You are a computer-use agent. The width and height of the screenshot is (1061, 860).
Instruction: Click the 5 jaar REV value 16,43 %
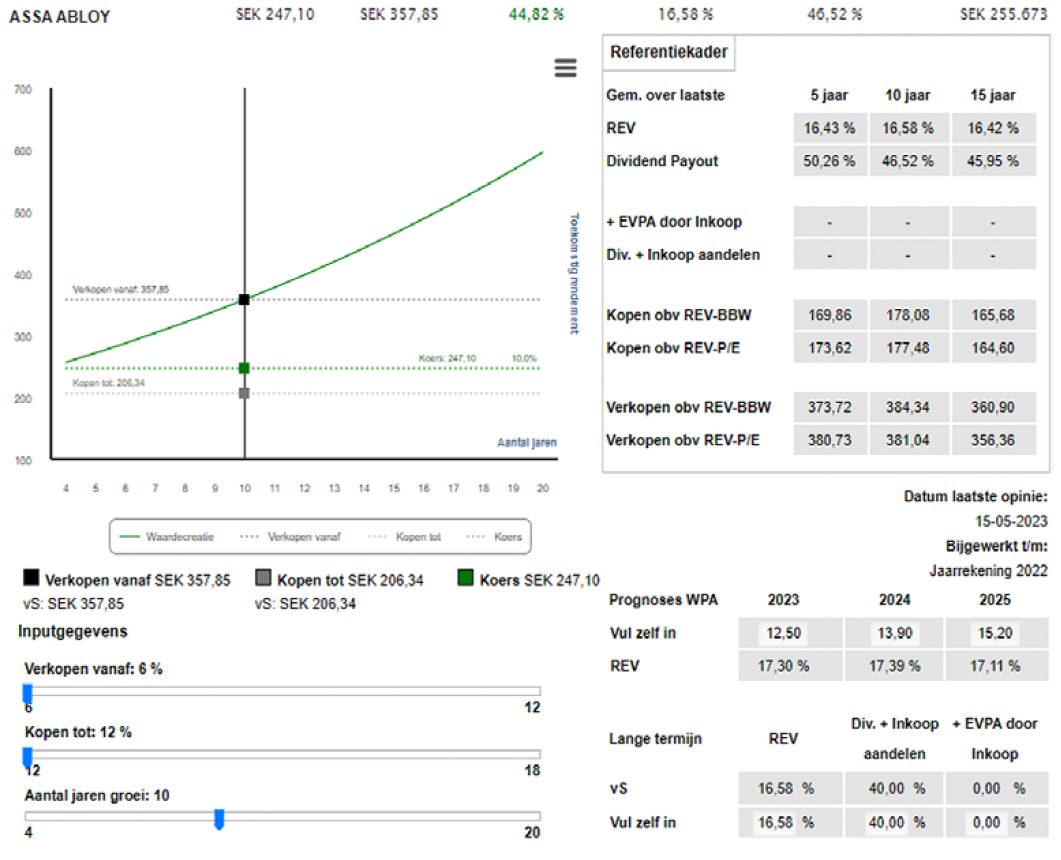tap(830, 128)
